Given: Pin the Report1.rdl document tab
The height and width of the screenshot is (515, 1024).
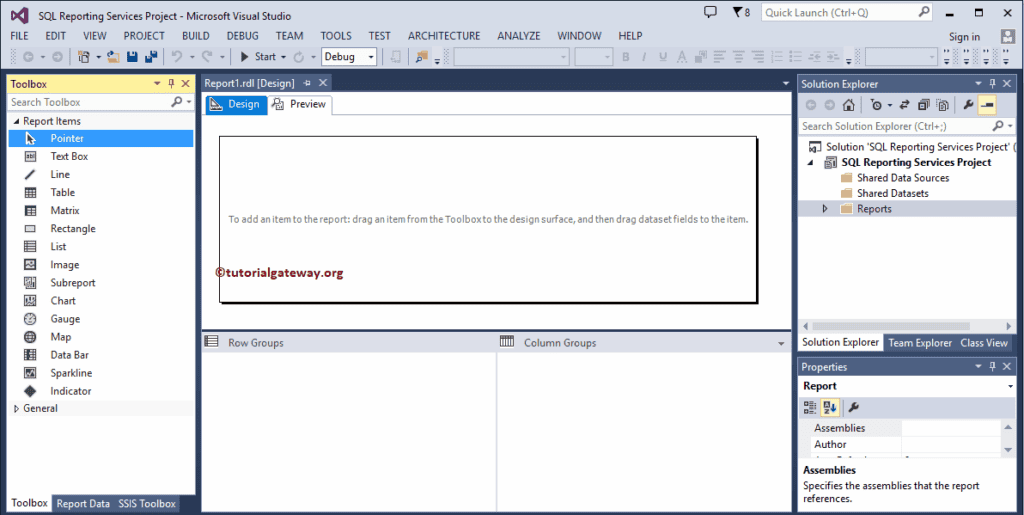Looking at the screenshot, I should [x=307, y=84].
